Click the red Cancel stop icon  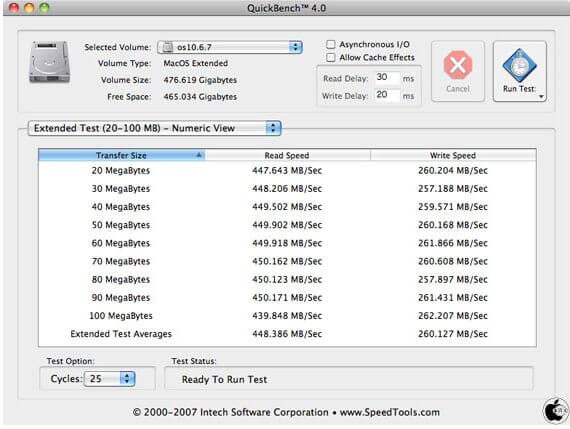(458, 65)
